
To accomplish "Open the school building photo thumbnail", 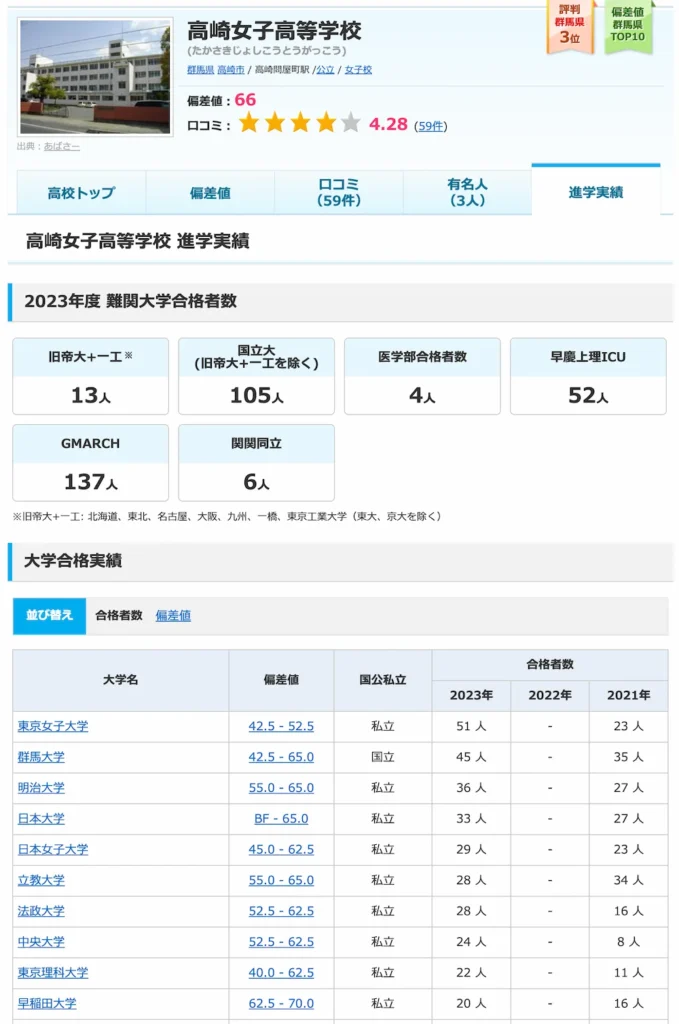I will coord(95,78).
